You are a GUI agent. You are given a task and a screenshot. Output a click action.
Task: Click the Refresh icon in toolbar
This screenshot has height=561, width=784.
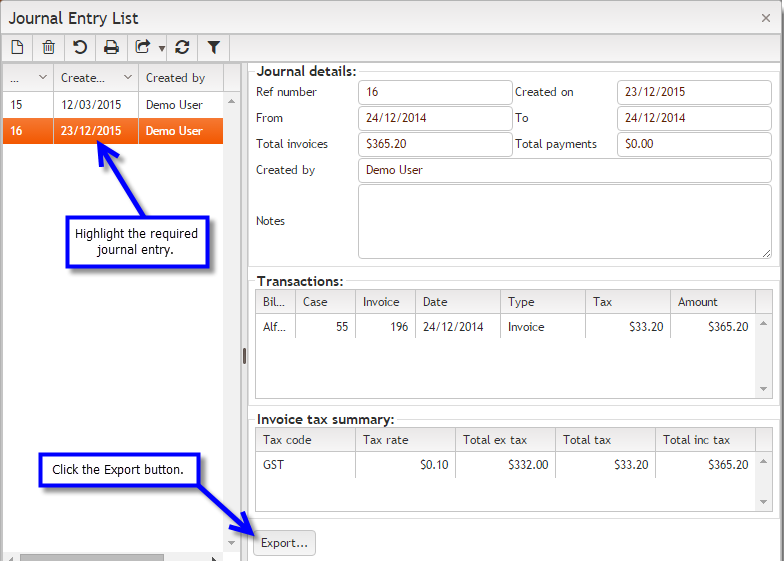pos(182,47)
